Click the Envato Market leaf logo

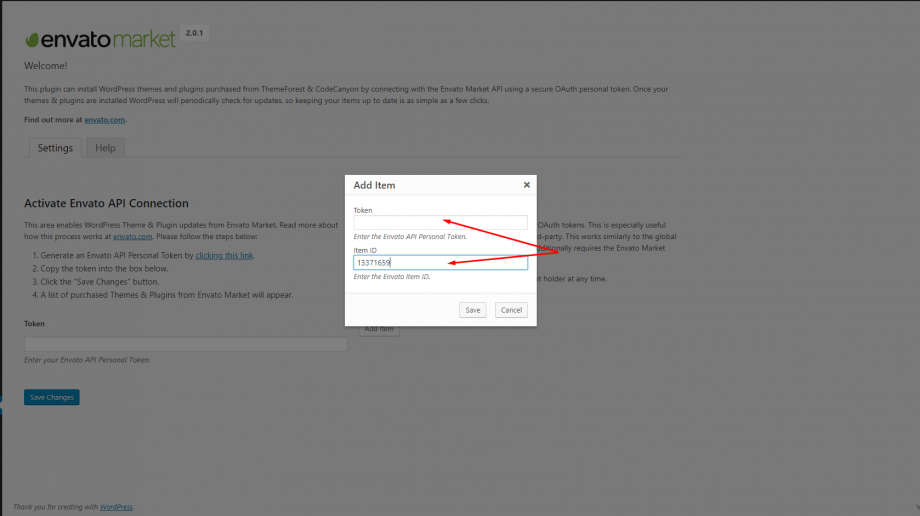coord(33,40)
